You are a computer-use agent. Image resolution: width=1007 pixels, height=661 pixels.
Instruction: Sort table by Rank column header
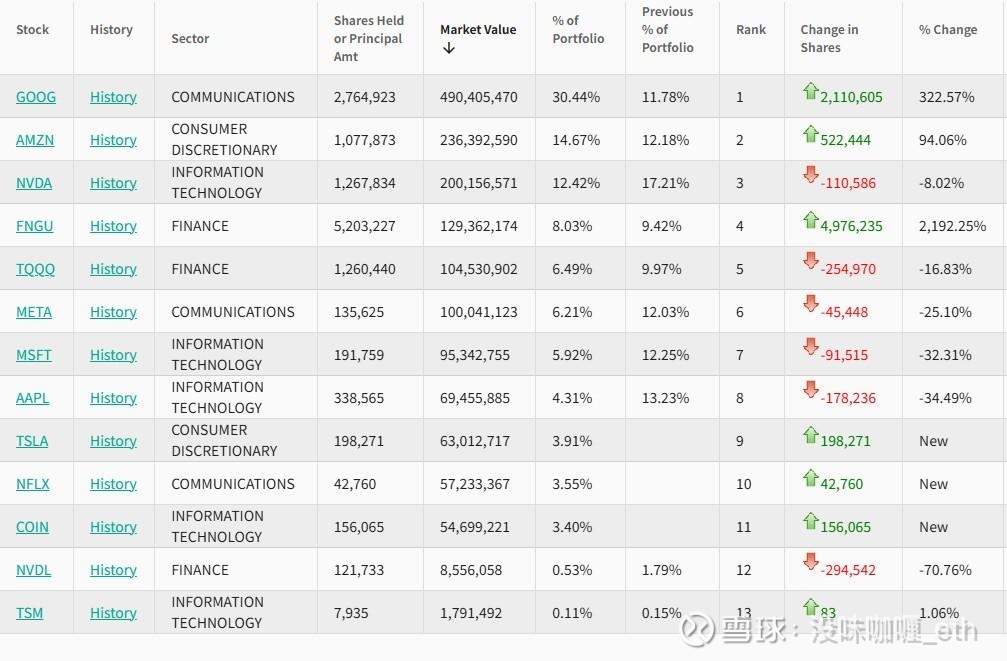point(751,30)
